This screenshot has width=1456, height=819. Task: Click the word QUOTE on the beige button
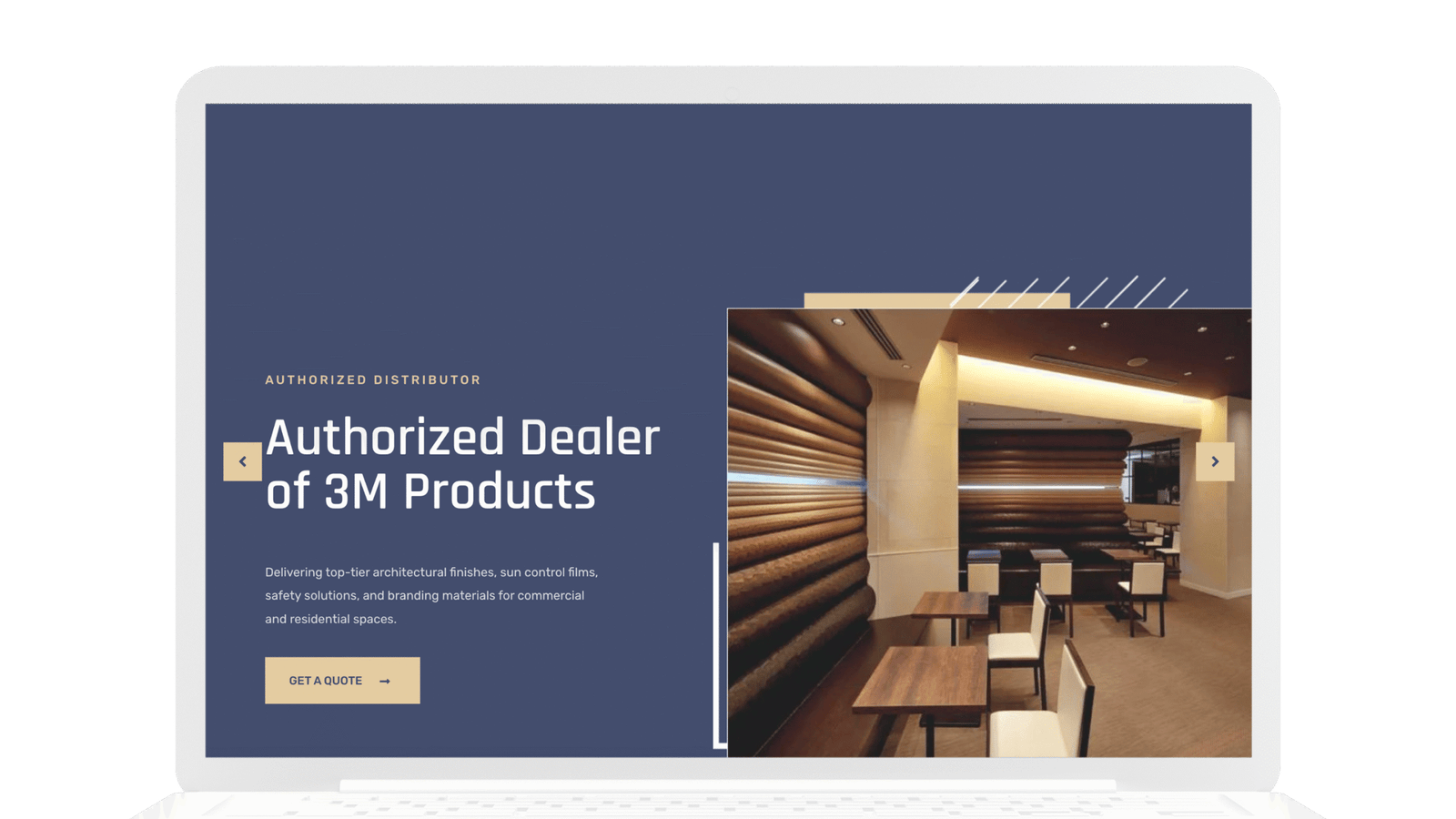pos(343,681)
